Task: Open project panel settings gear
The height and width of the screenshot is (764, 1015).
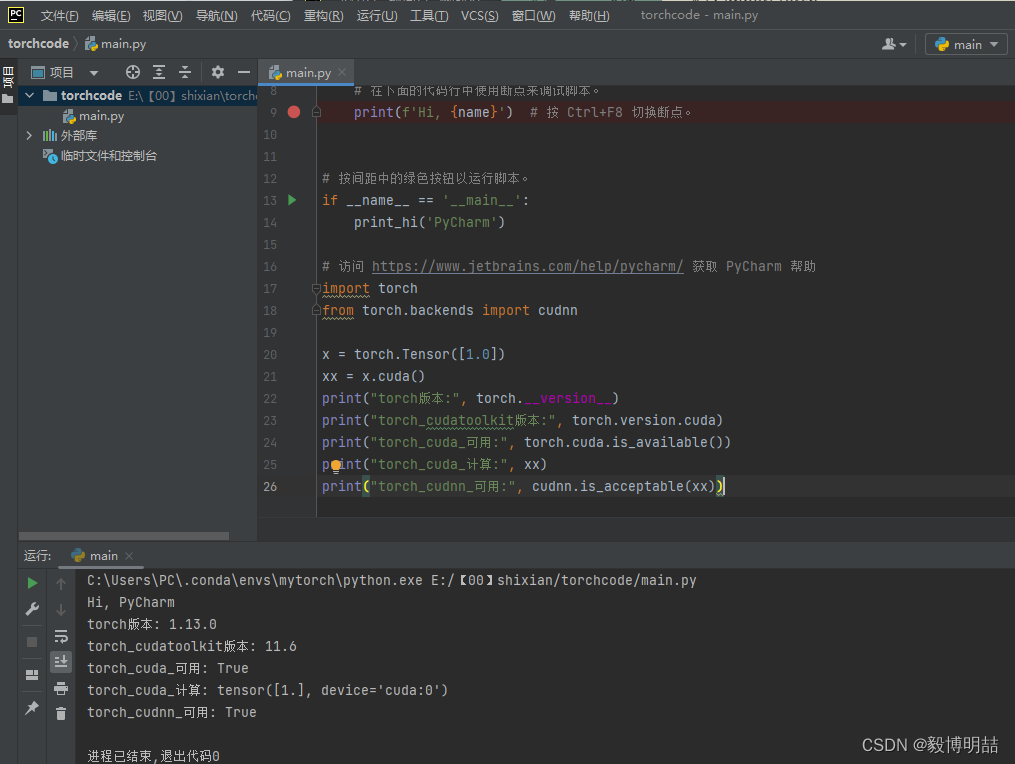Action: [x=218, y=72]
